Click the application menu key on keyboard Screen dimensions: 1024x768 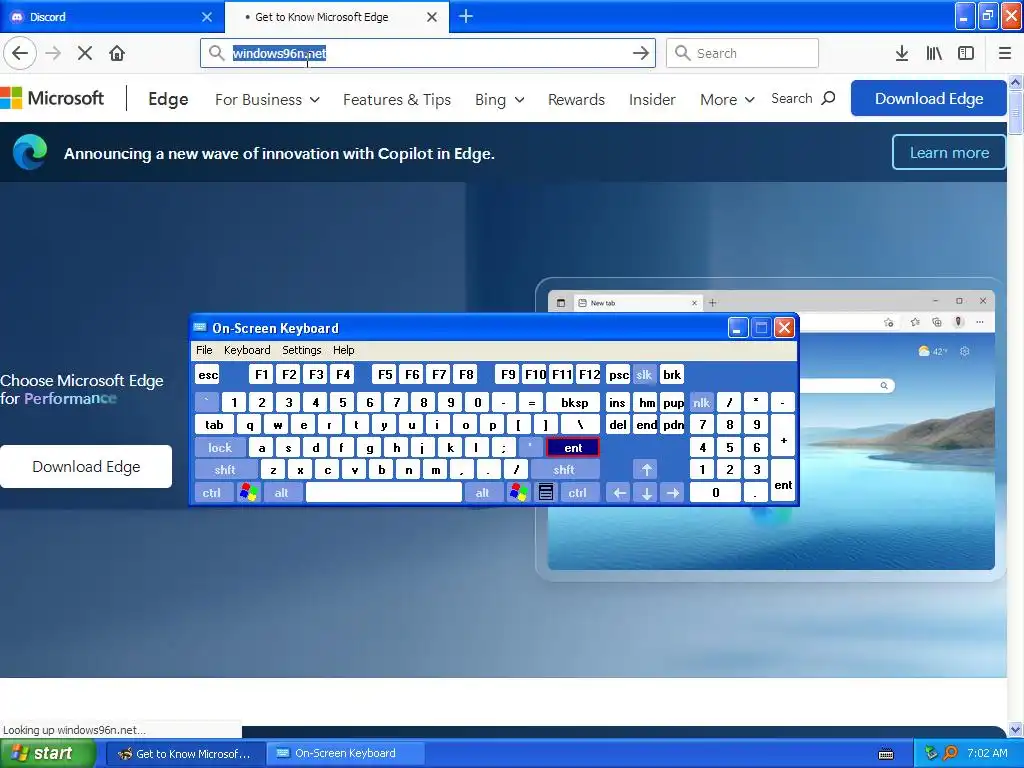click(x=546, y=492)
